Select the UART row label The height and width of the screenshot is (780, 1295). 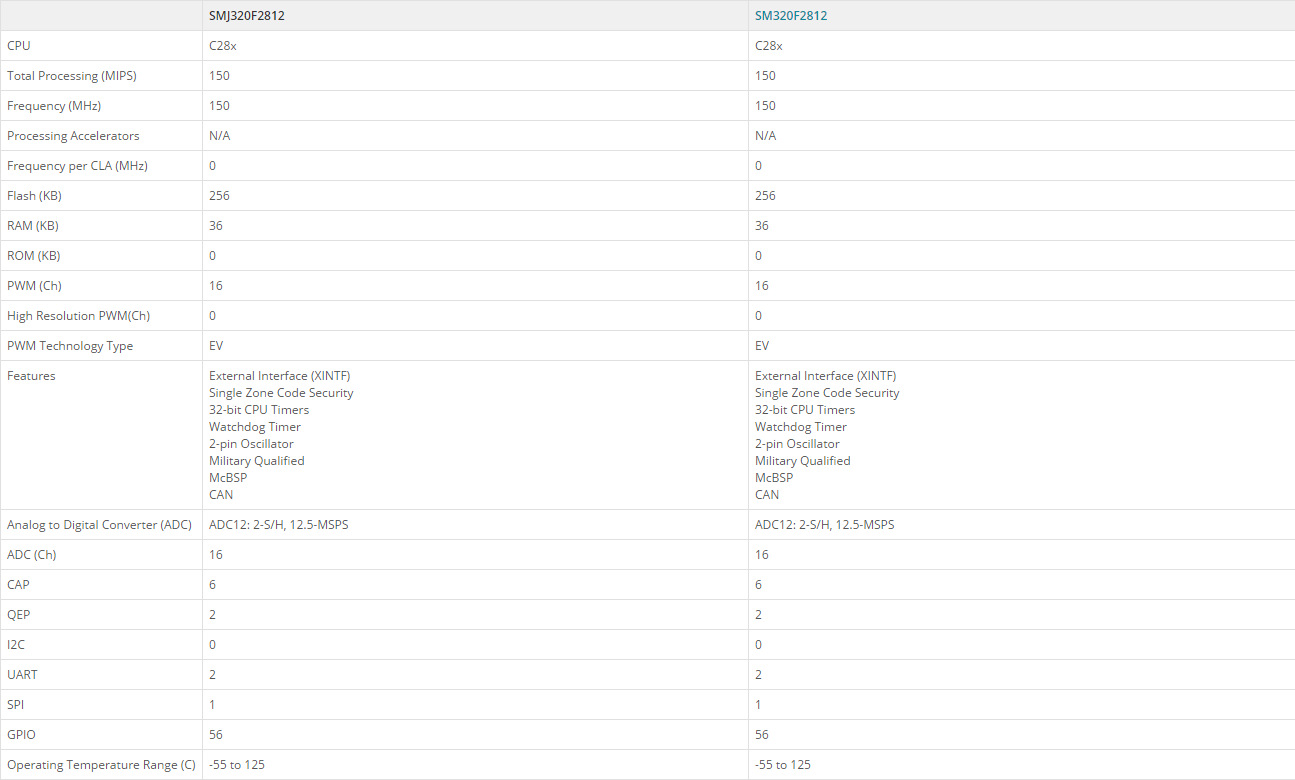click(22, 675)
